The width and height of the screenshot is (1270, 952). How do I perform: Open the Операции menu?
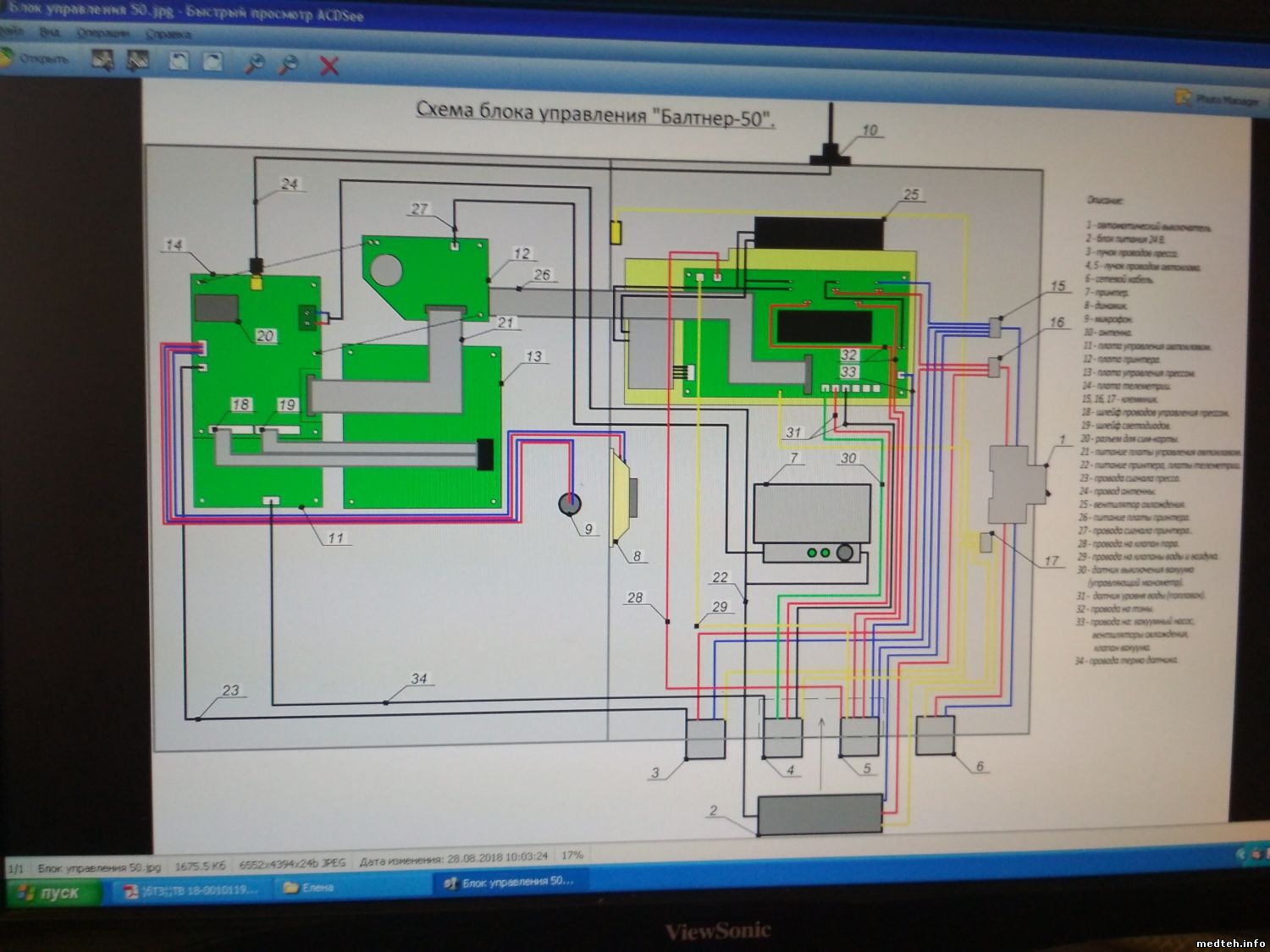(102, 33)
